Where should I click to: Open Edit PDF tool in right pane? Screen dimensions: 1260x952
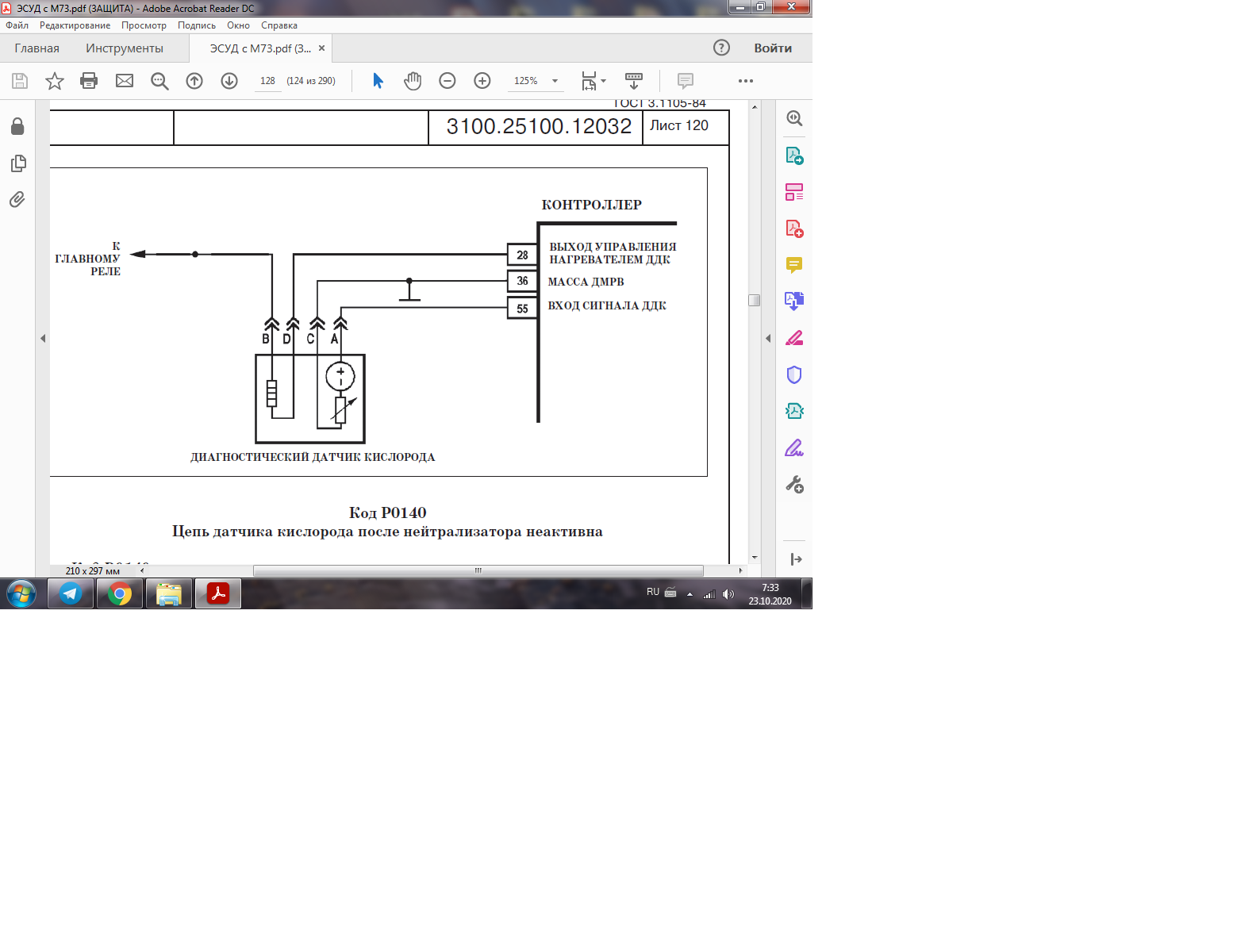pyautogui.click(x=794, y=192)
